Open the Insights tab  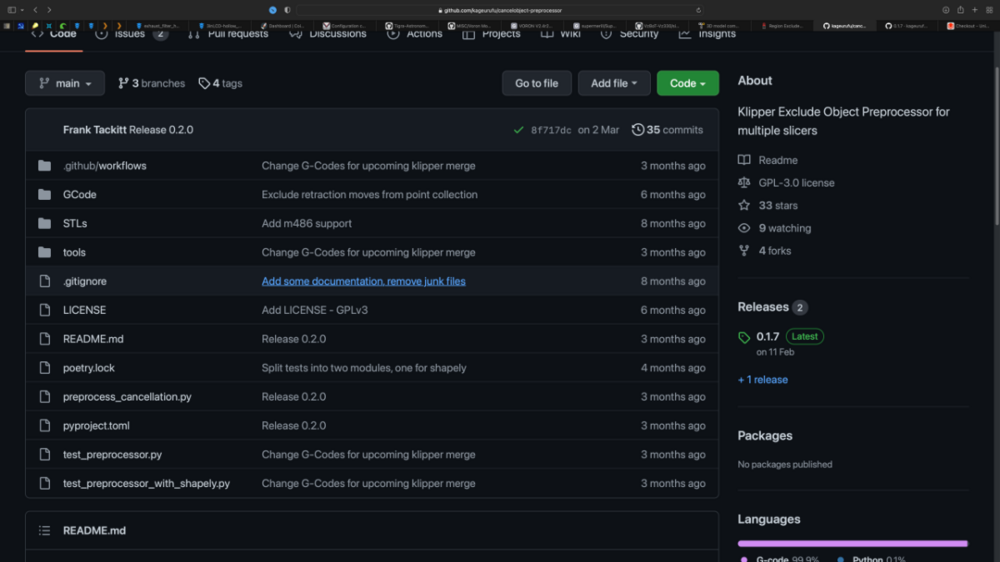coord(707,34)
